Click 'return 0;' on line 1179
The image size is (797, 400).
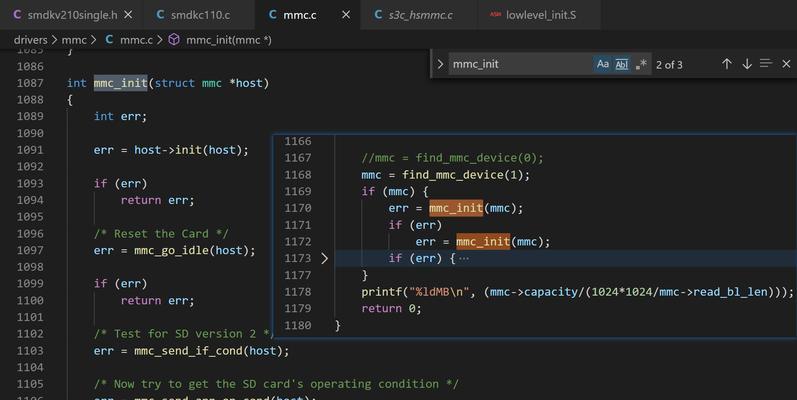(x=391, y=309)
